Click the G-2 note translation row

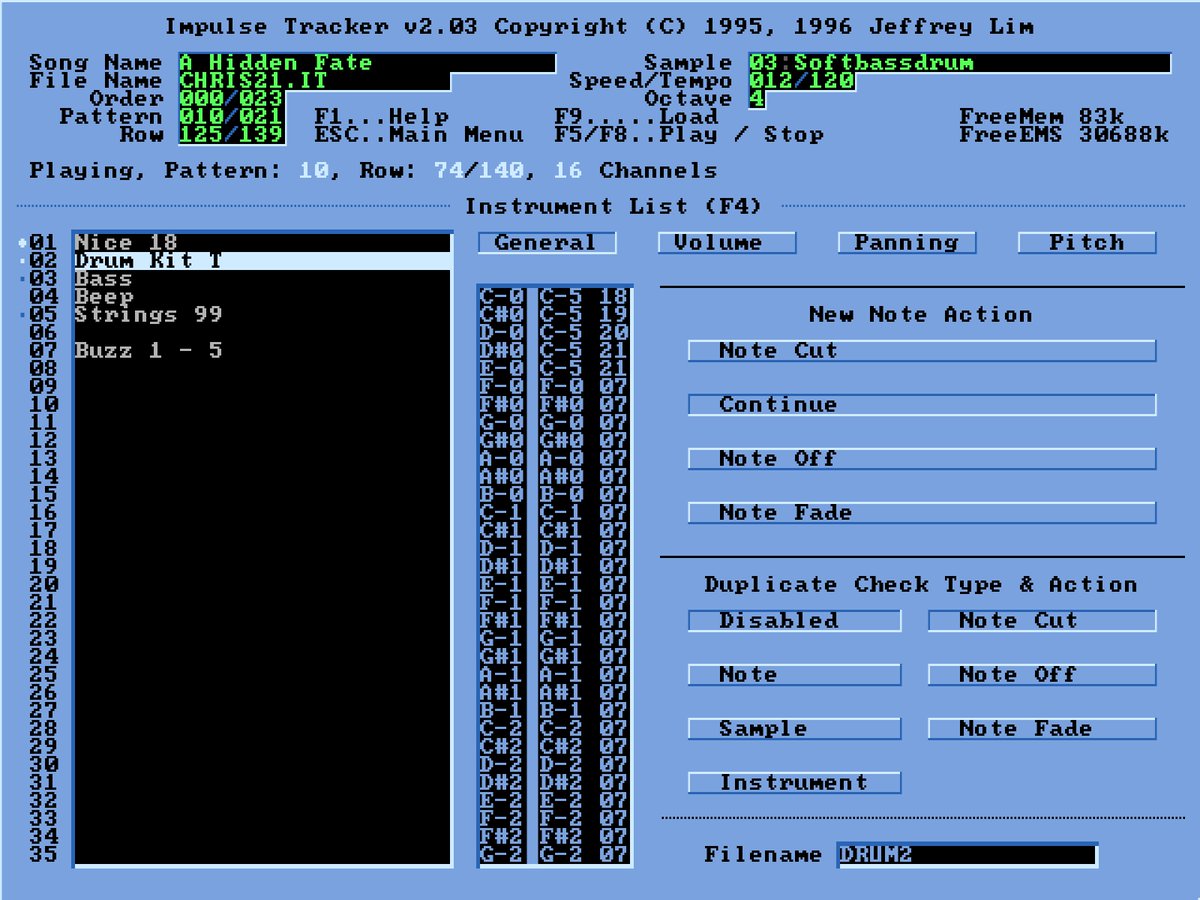click(555, 855)
